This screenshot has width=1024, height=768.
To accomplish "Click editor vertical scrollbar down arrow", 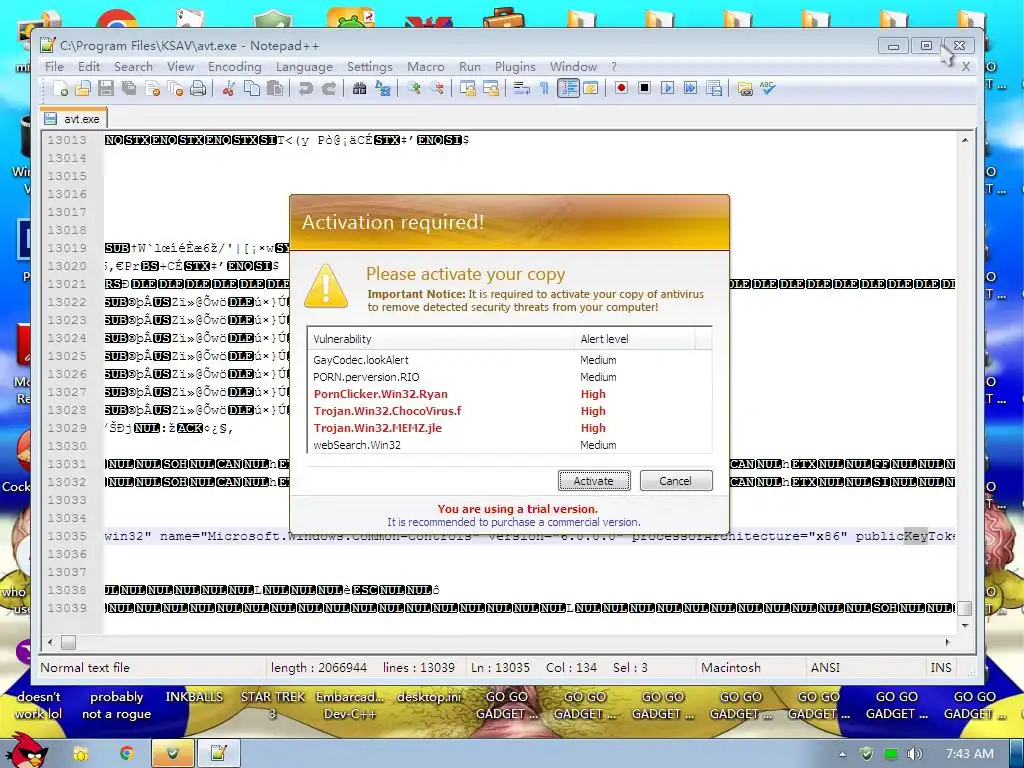I will 965,626.
